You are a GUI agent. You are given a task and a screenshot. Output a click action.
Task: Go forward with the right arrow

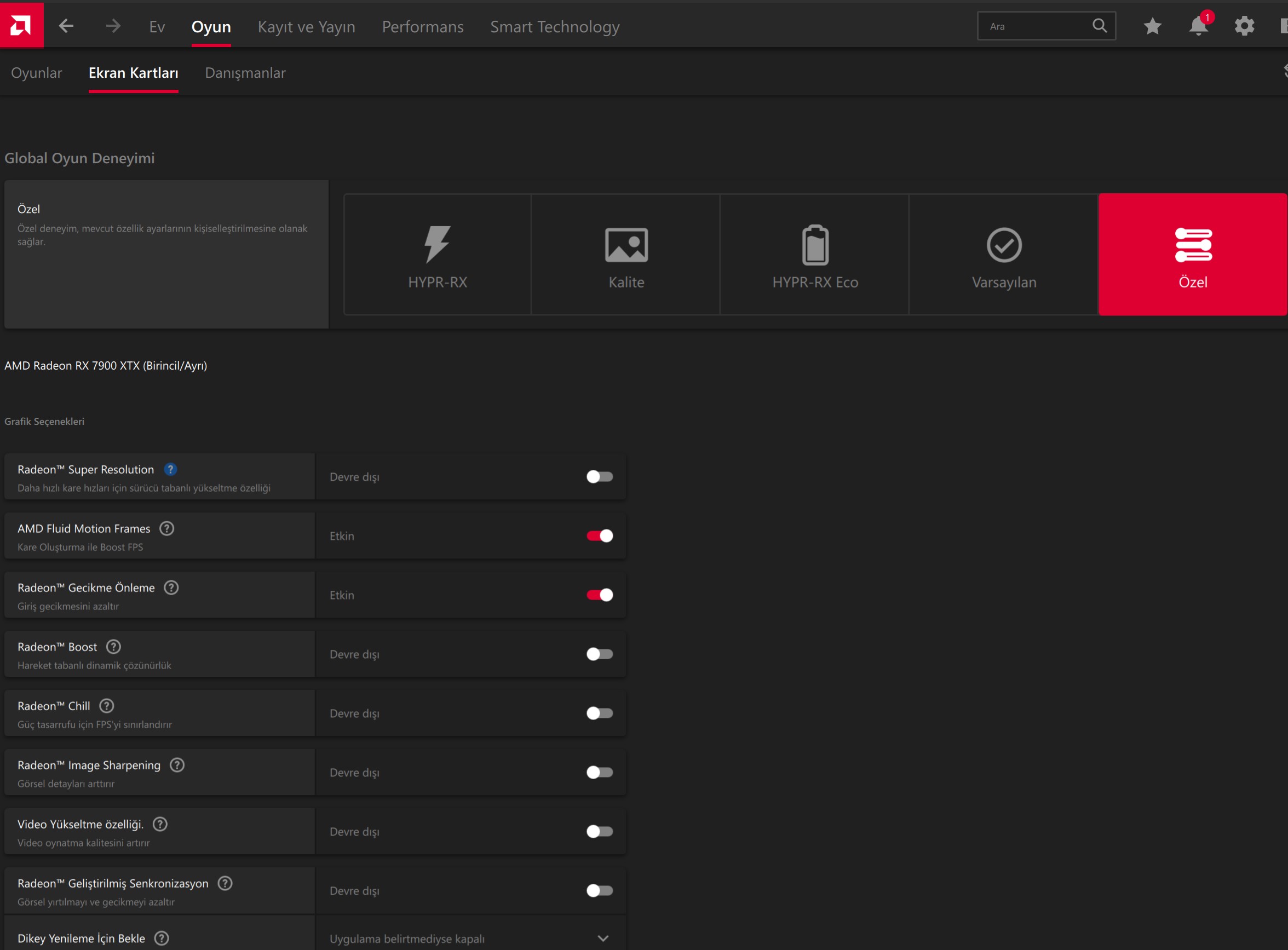coord(113,26)
